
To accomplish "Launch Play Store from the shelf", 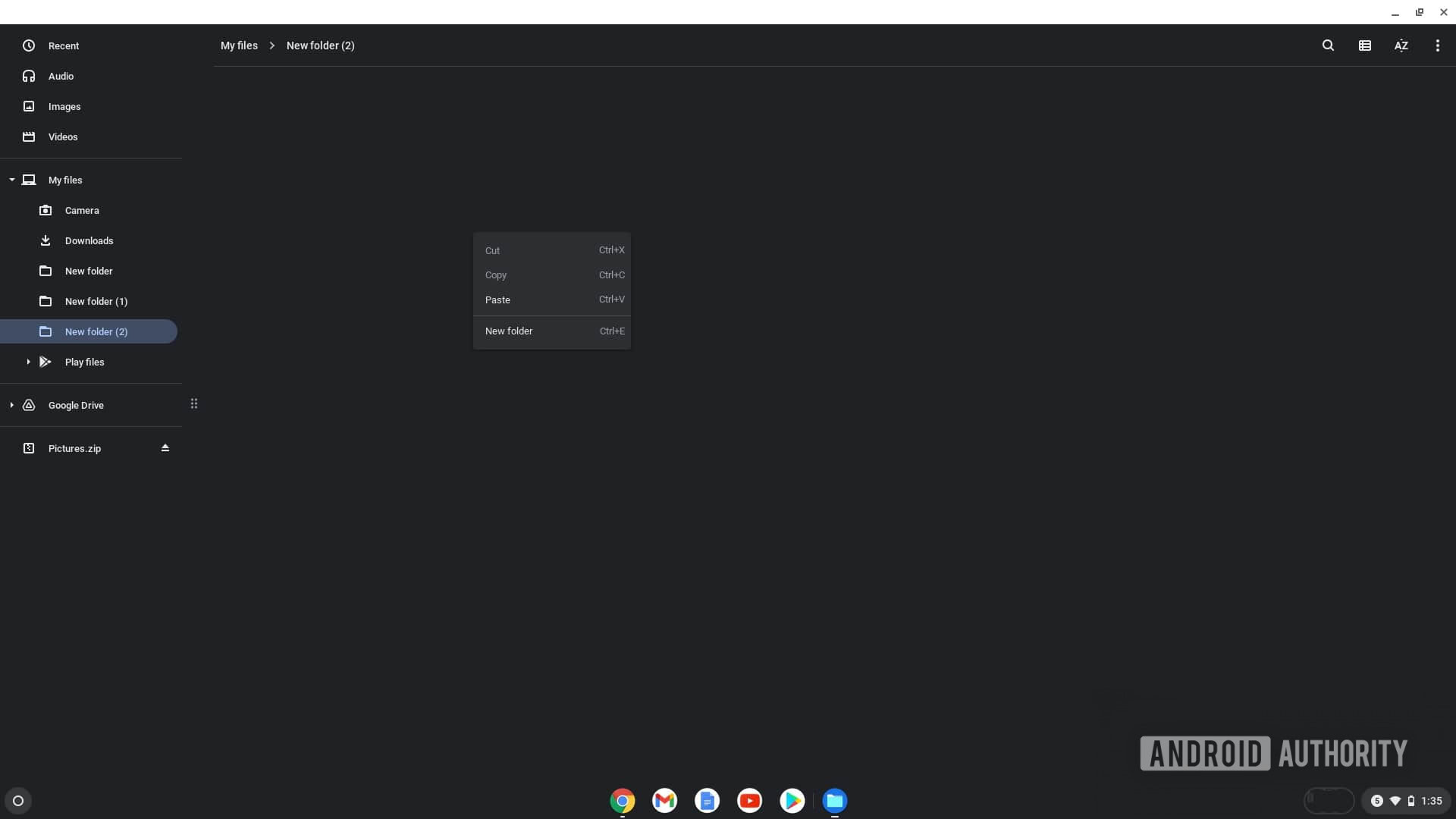I will click(x=792, y=801).
